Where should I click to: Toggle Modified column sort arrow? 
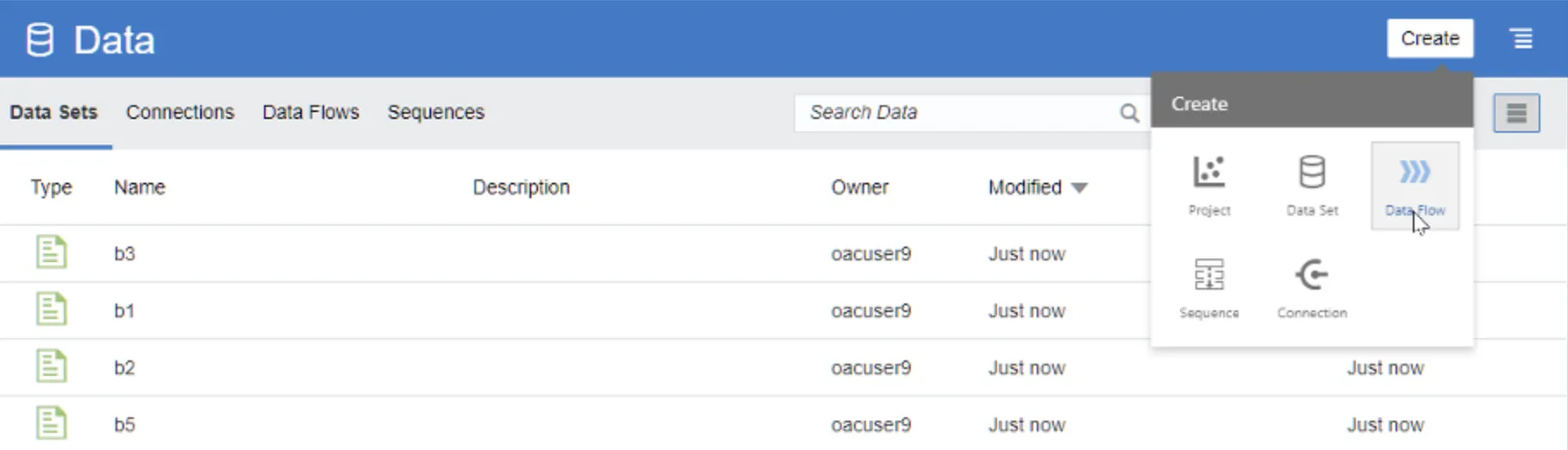click(1079, 188)
